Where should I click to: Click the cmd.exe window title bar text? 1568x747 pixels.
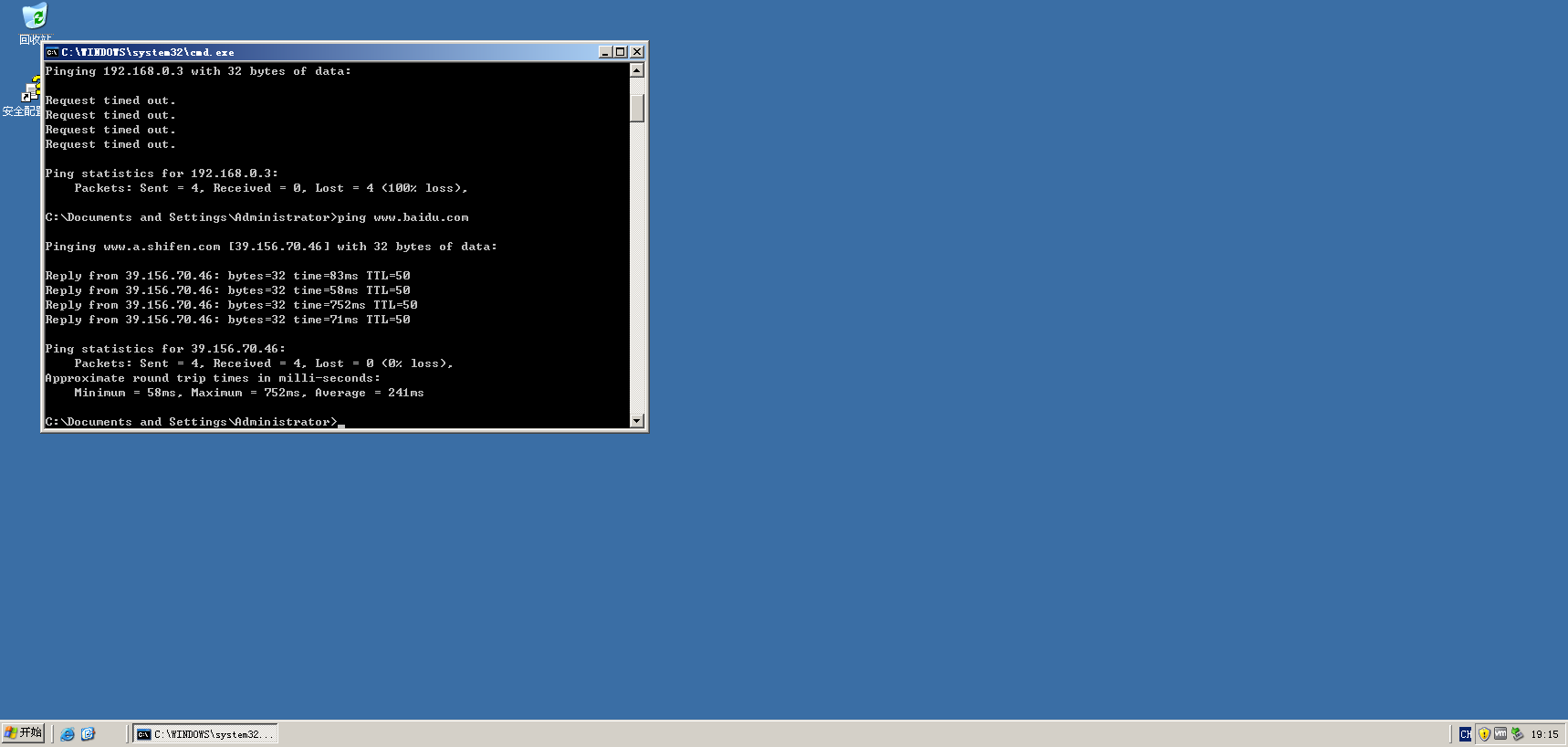point(148,52)
